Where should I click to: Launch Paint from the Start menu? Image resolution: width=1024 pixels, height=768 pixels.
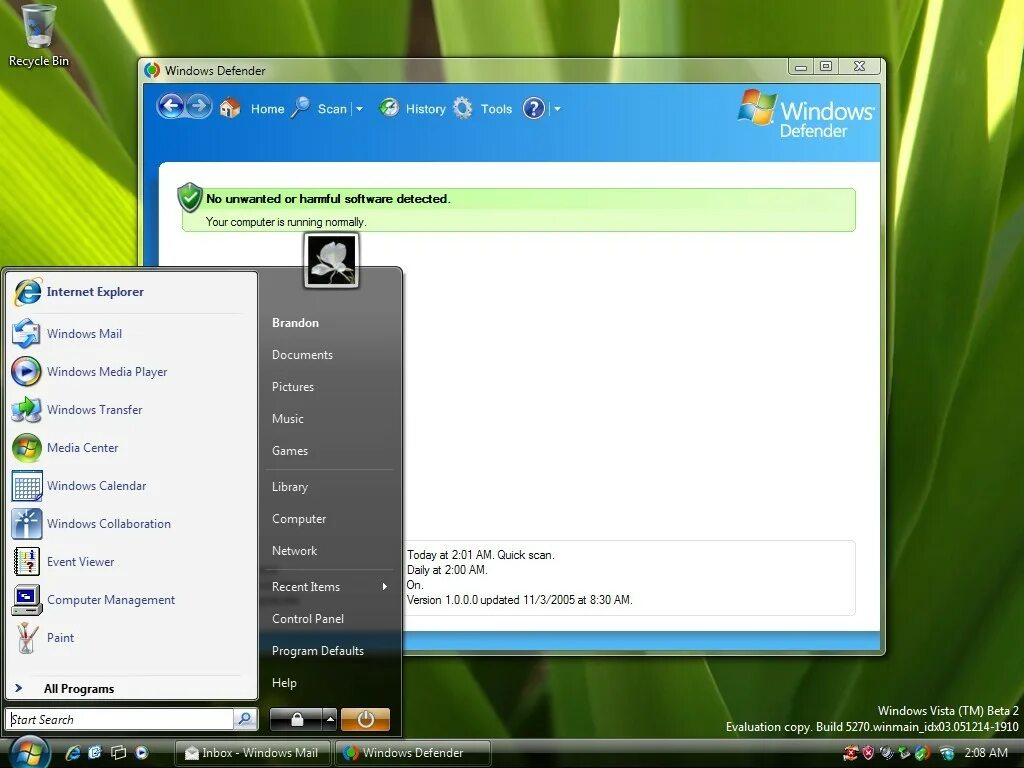click(x=60, y=638)
